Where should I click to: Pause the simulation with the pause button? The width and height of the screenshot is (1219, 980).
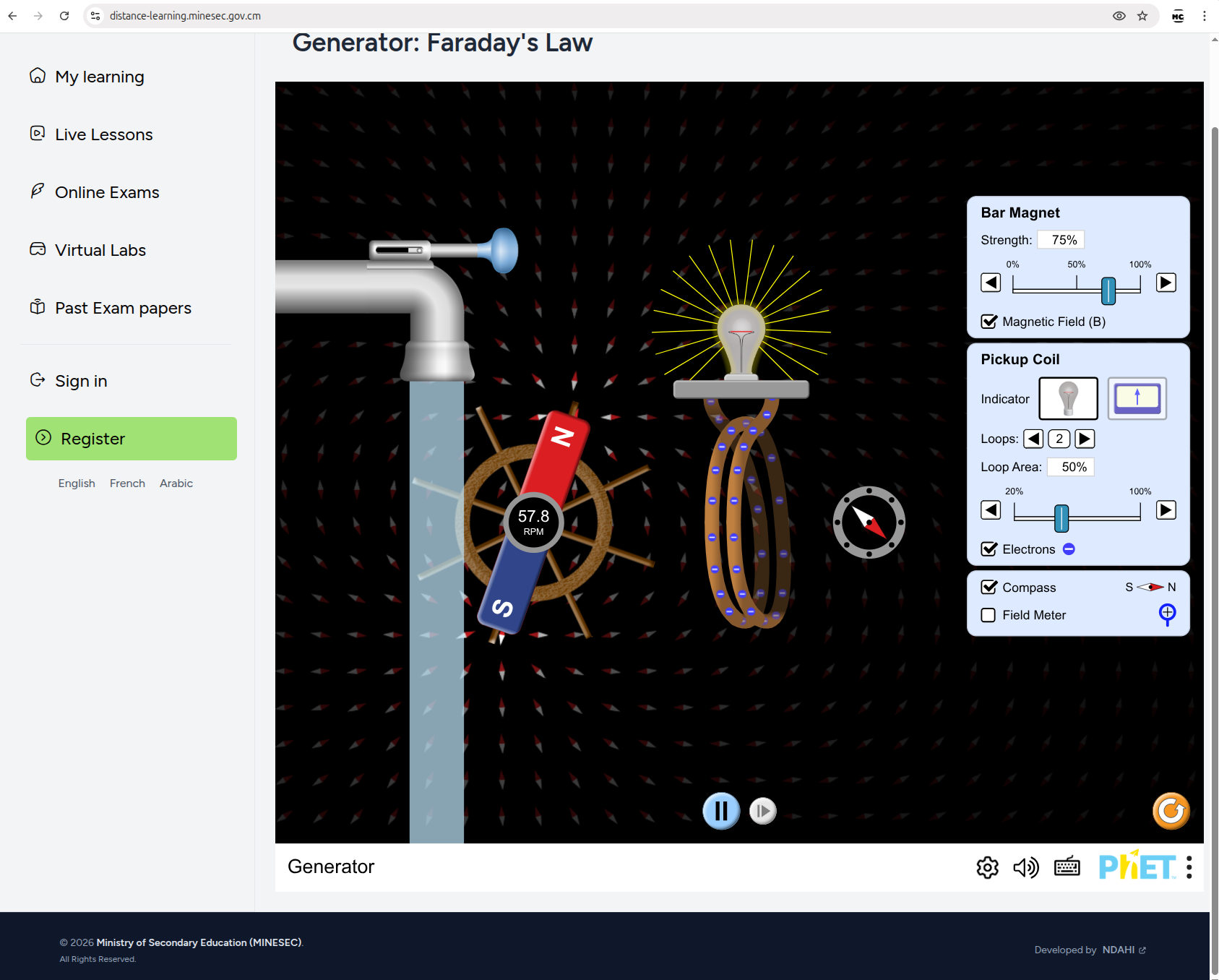721,811
